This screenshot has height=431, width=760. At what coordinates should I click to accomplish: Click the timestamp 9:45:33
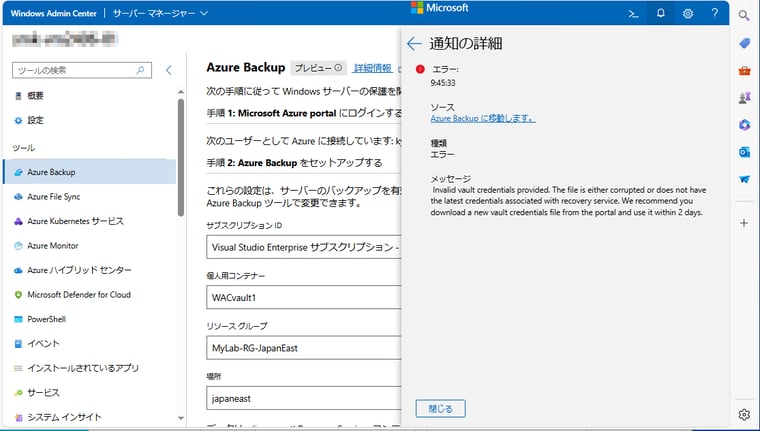[443, 83]
